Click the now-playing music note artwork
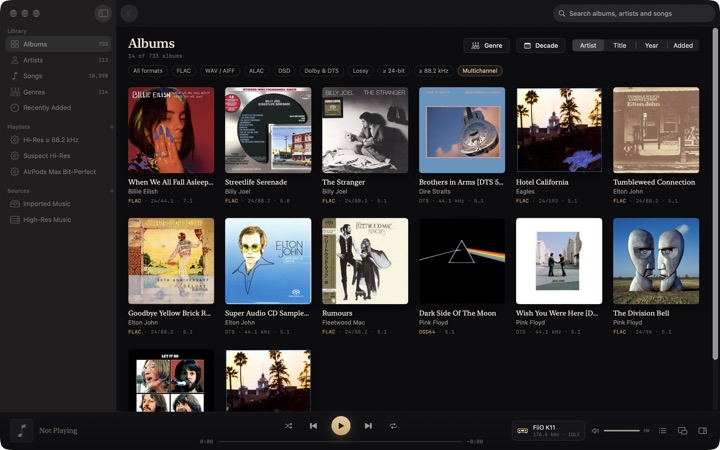The height and width of the screenshot is (450, 720). tap(22, 431)
